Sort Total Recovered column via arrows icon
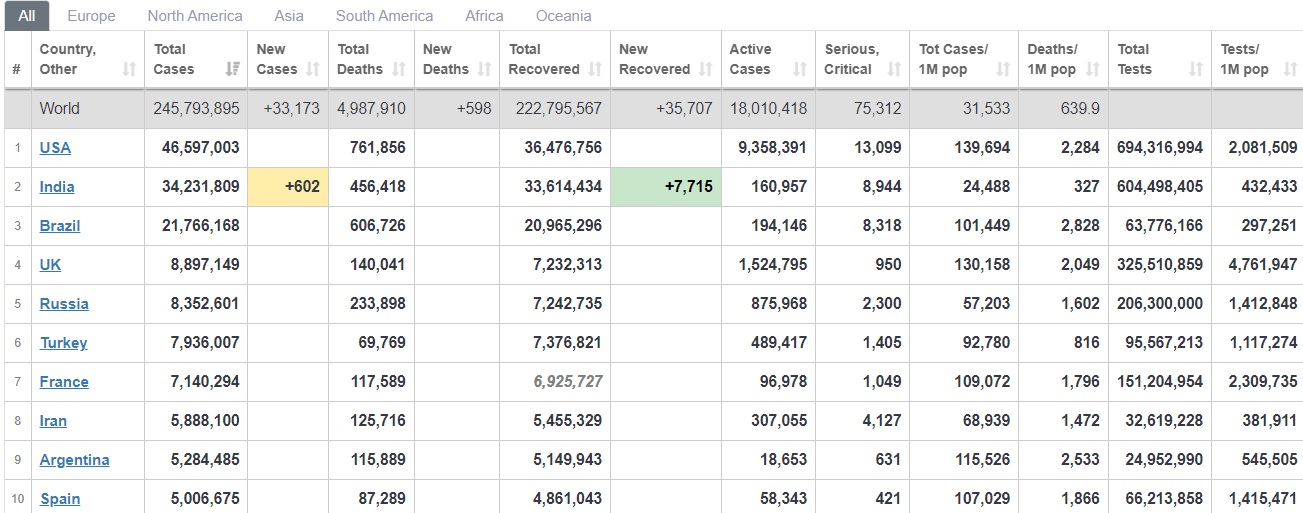Screen dimensions: 1303x513 pos(595,69)
